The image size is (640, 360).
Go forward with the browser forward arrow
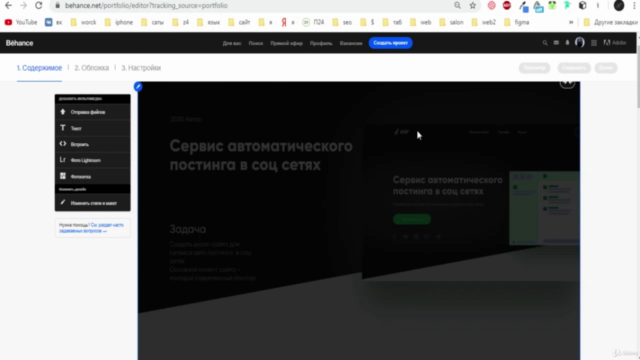23,6
